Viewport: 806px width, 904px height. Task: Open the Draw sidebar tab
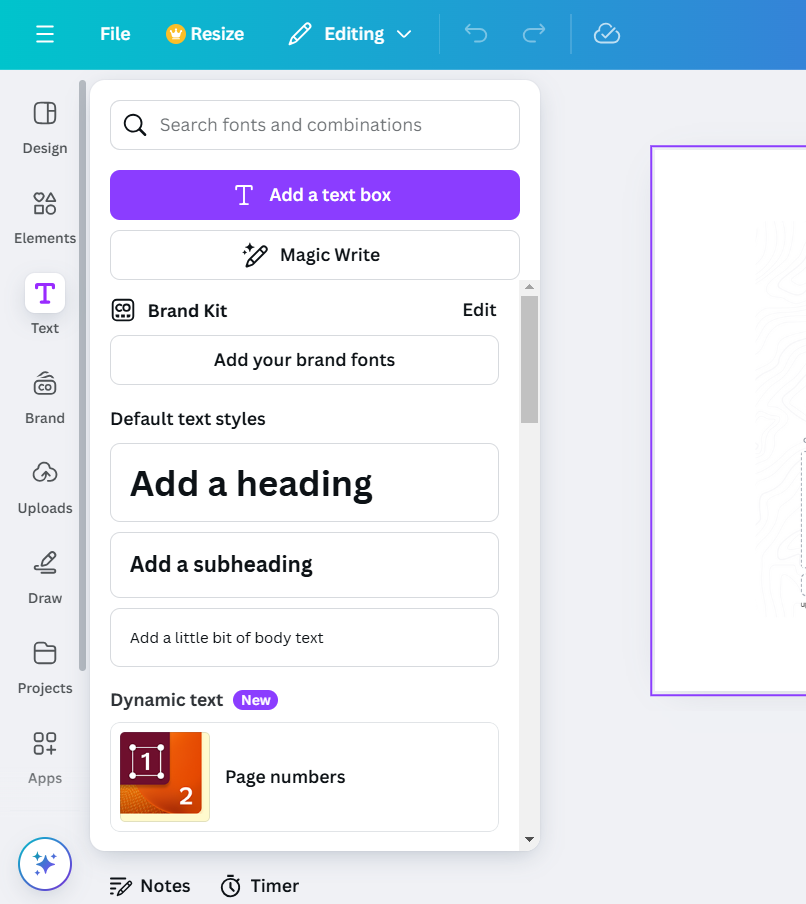pos(45,578)
